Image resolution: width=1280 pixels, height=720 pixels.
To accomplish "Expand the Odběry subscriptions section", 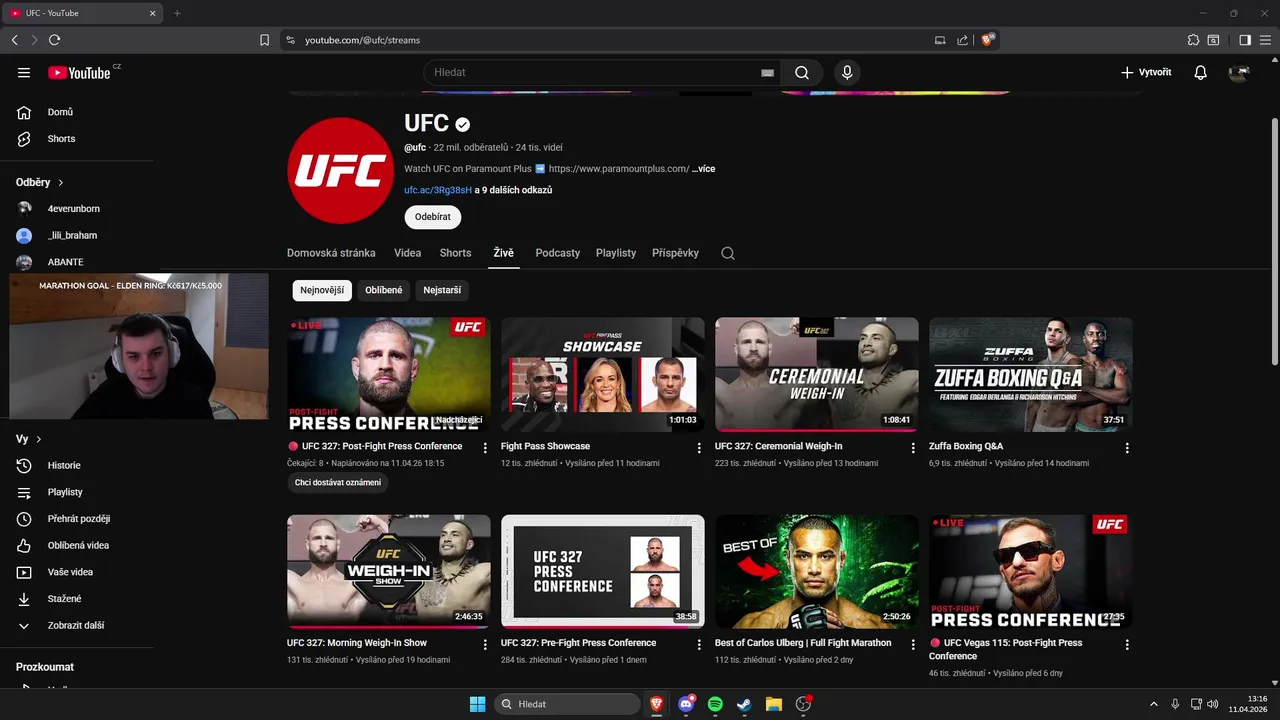I will [40, 183].
